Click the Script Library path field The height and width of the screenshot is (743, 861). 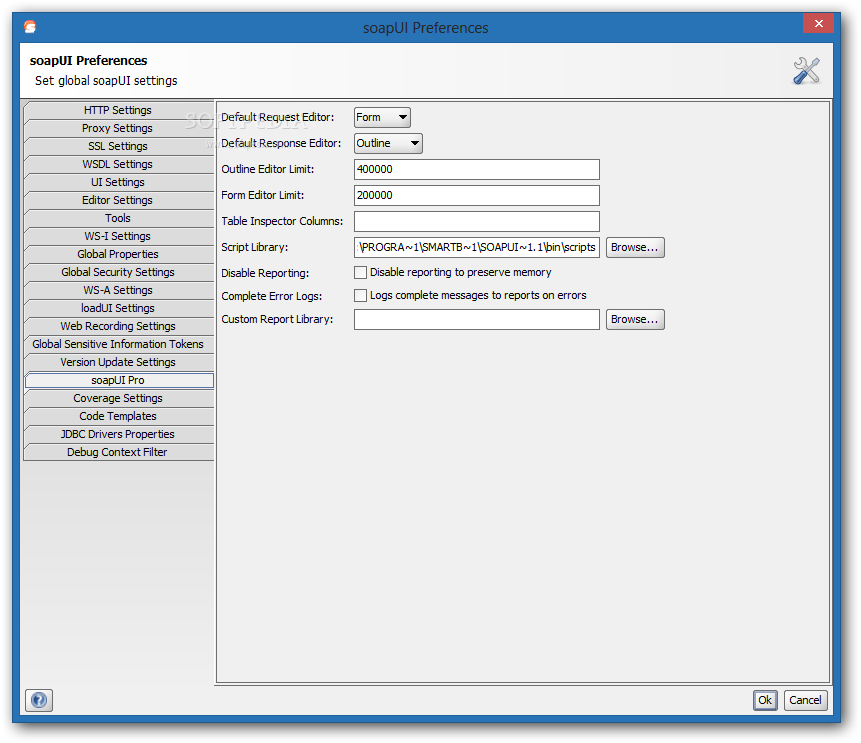[x=477, y=248]
